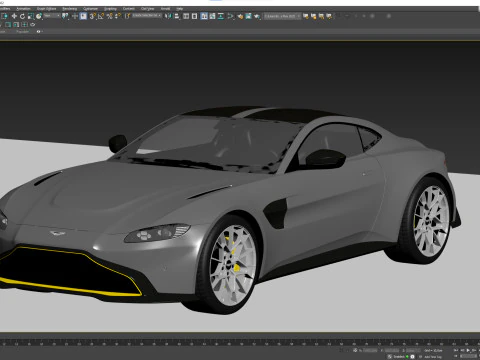480x360 pixels.
Task: Play the animation
Action: click(x=468, y=350)
